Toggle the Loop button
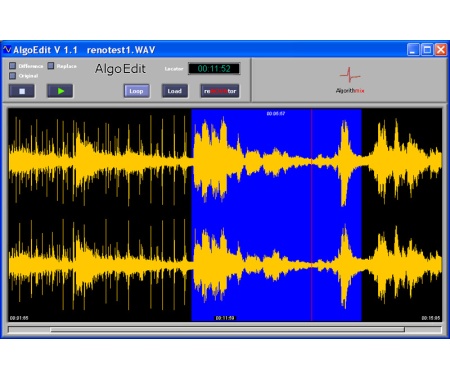 tap(136, 91)
